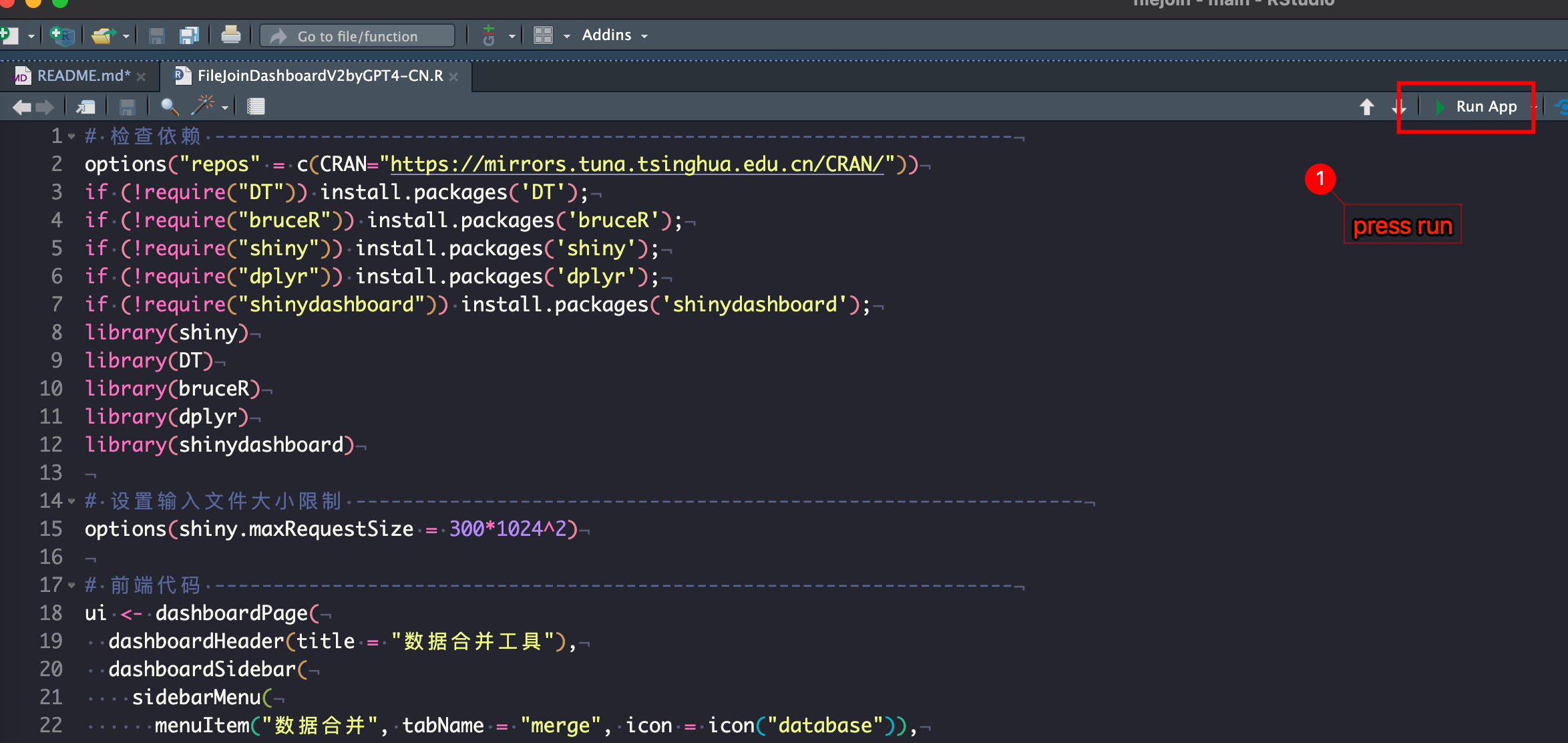Collapse code section at line 1
The height and width of the screenshot is (743, 1568).
71,136
